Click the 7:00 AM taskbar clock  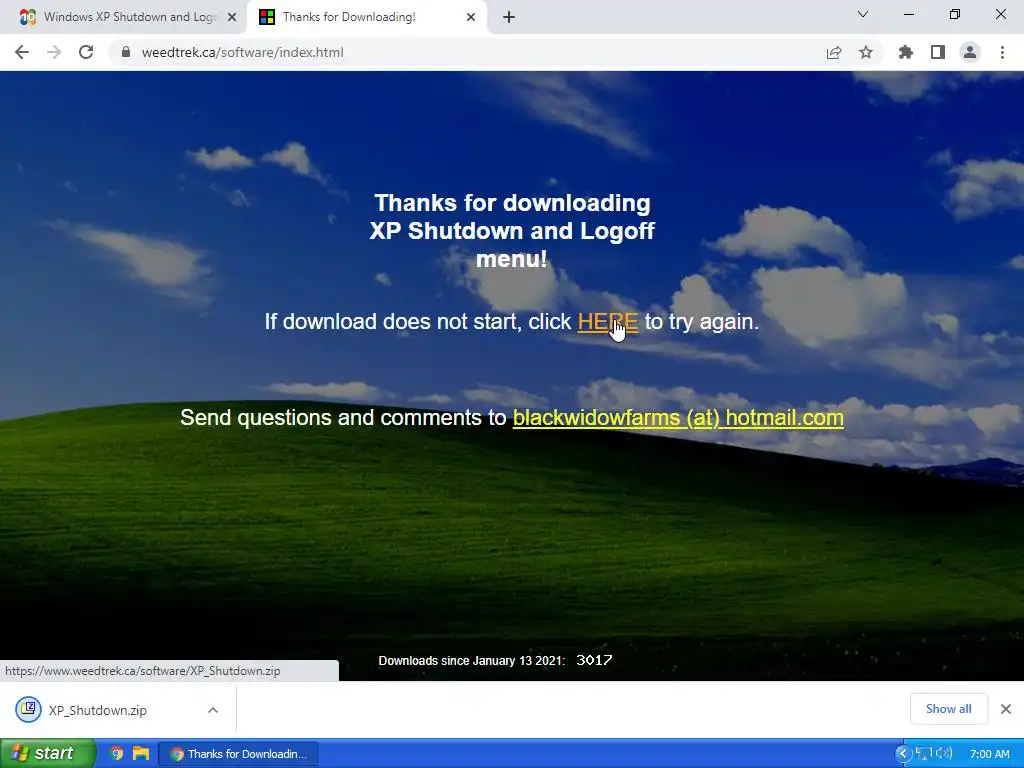[x=989, y=754]
